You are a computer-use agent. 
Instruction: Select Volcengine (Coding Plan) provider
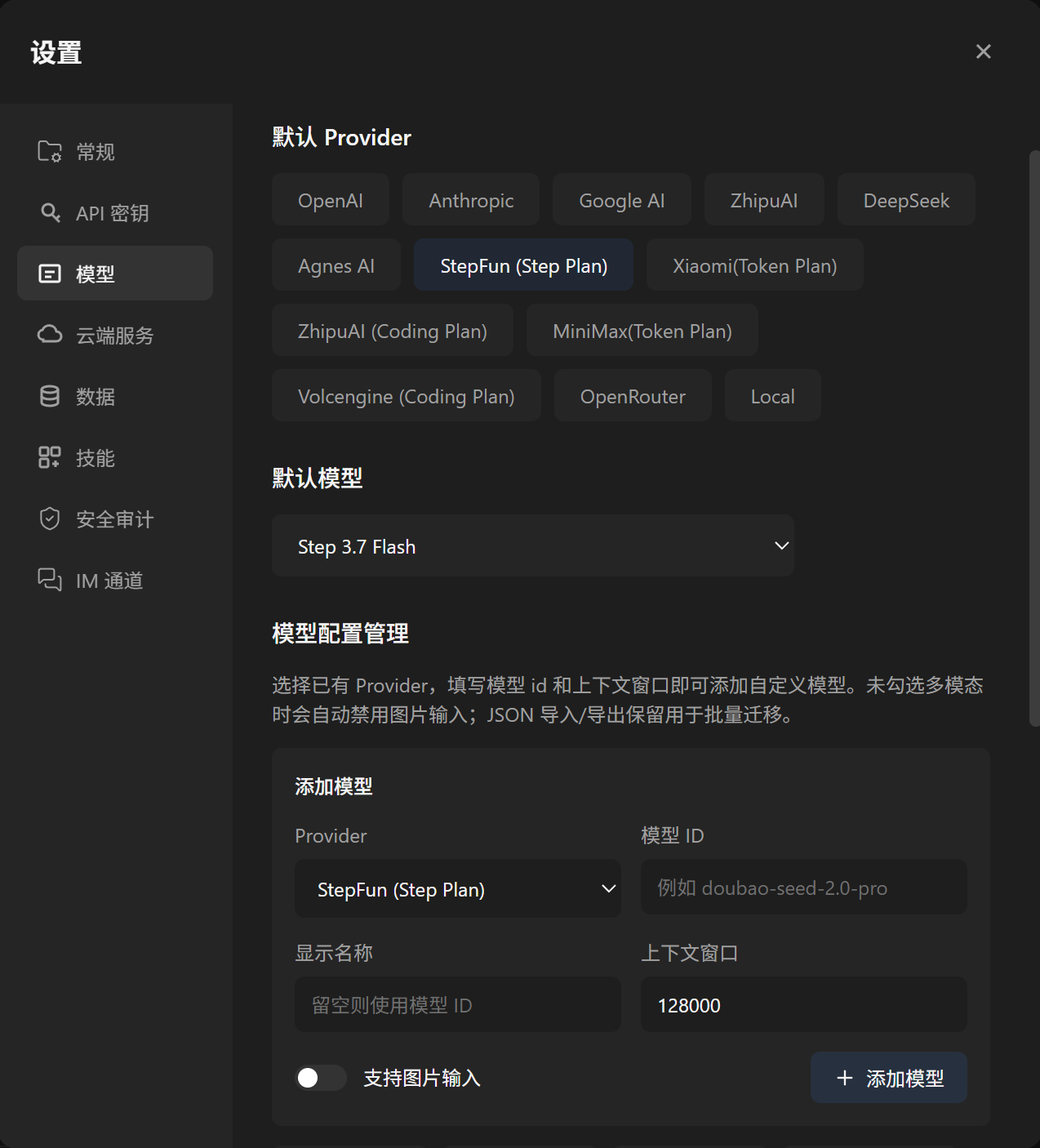coord(407,396)
